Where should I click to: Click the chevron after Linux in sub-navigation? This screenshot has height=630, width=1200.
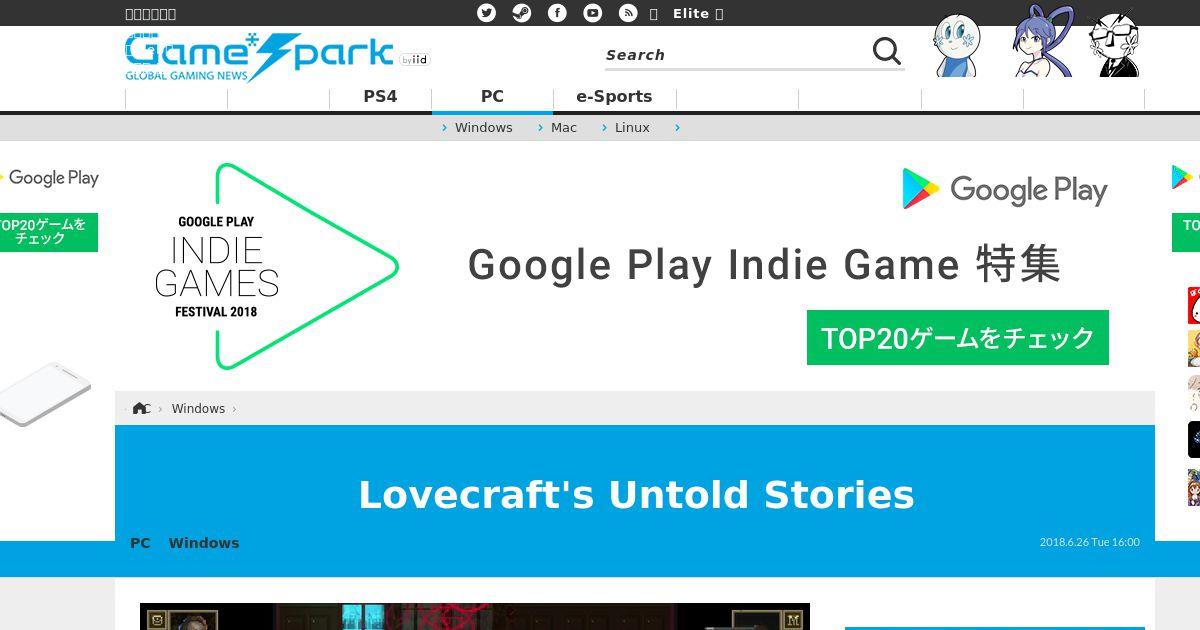point(677,127)
